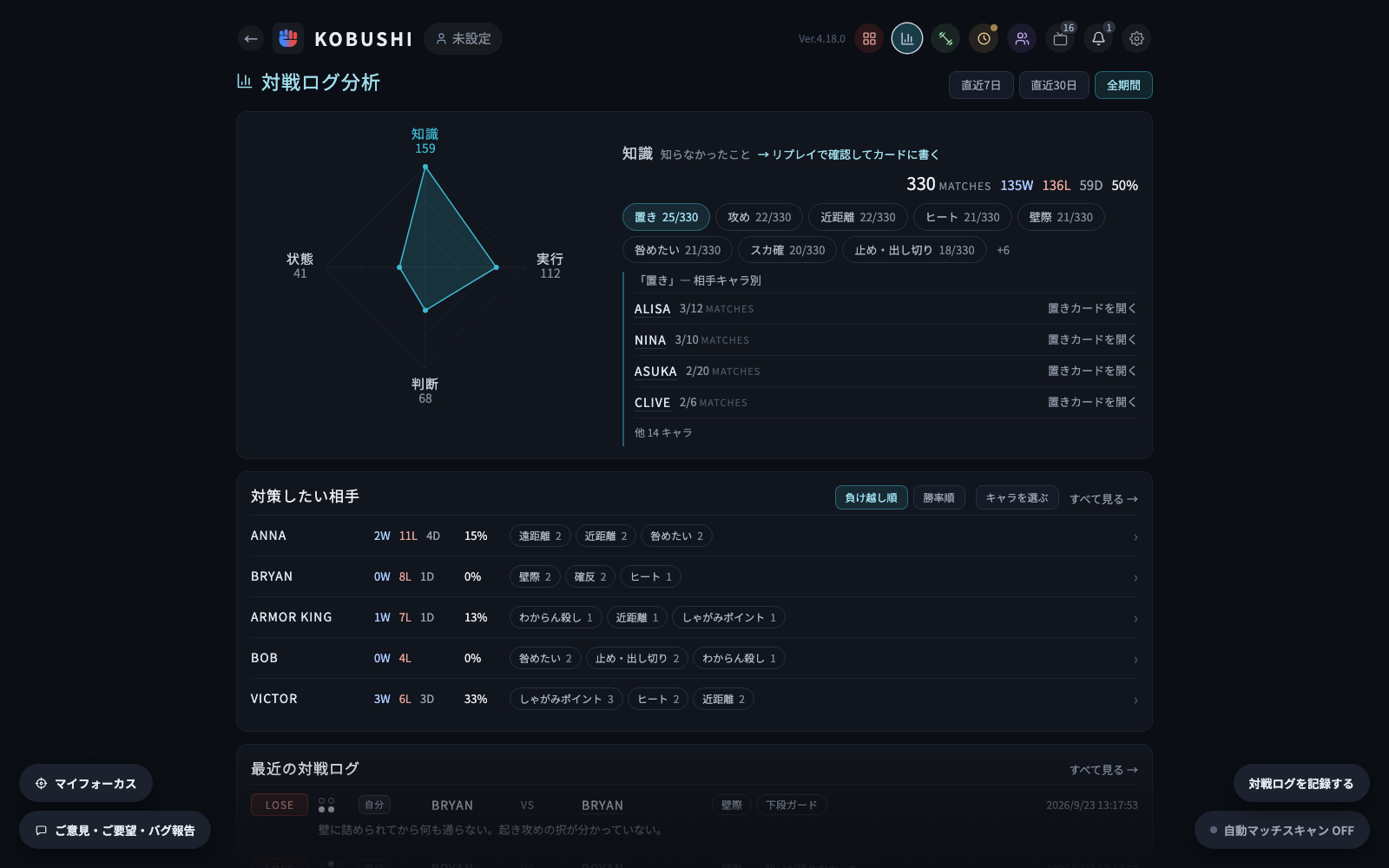Switch period to 直近30日

[1054, 85]
